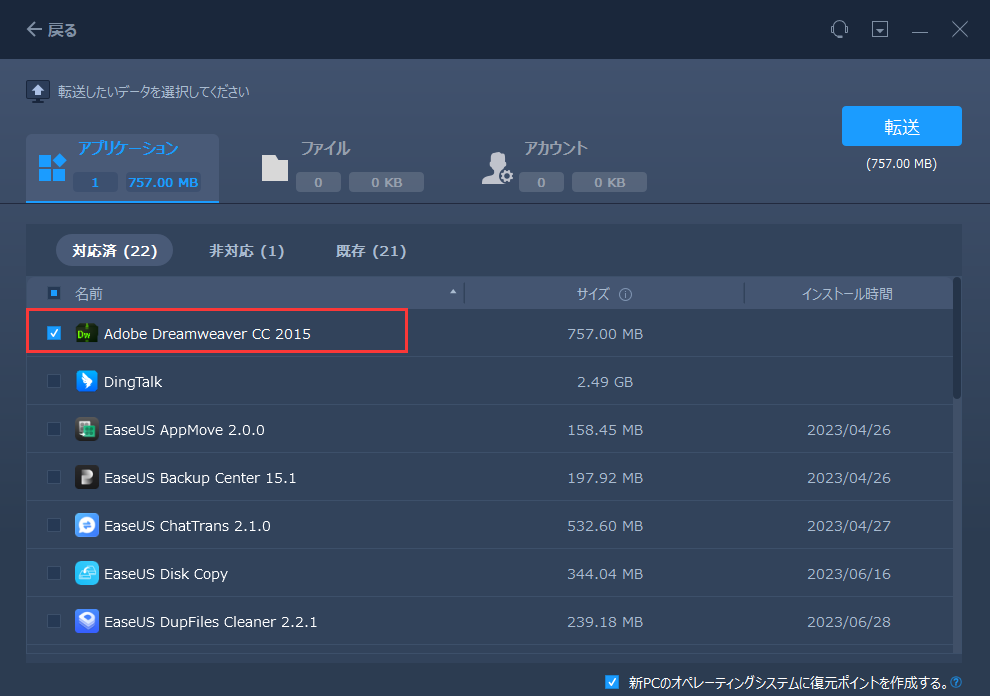990x696 pixels.
Task: Click the blue 転送 transfer button
Action: pos(900,126)
